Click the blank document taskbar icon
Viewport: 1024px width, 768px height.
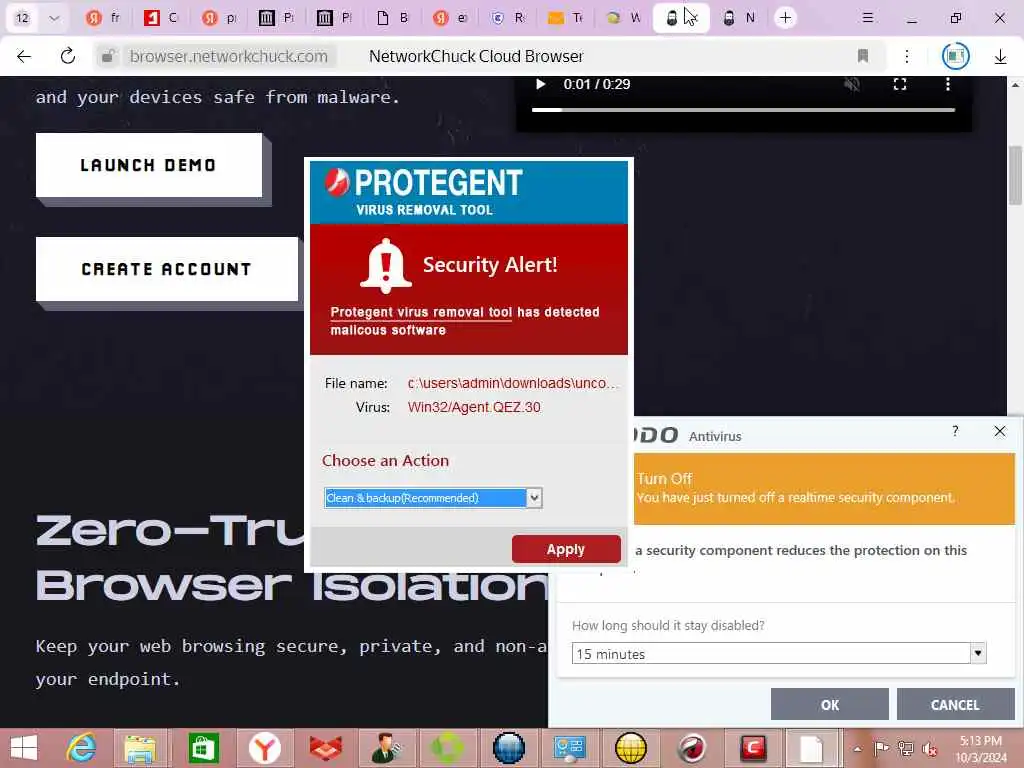(x=811, y=748)
